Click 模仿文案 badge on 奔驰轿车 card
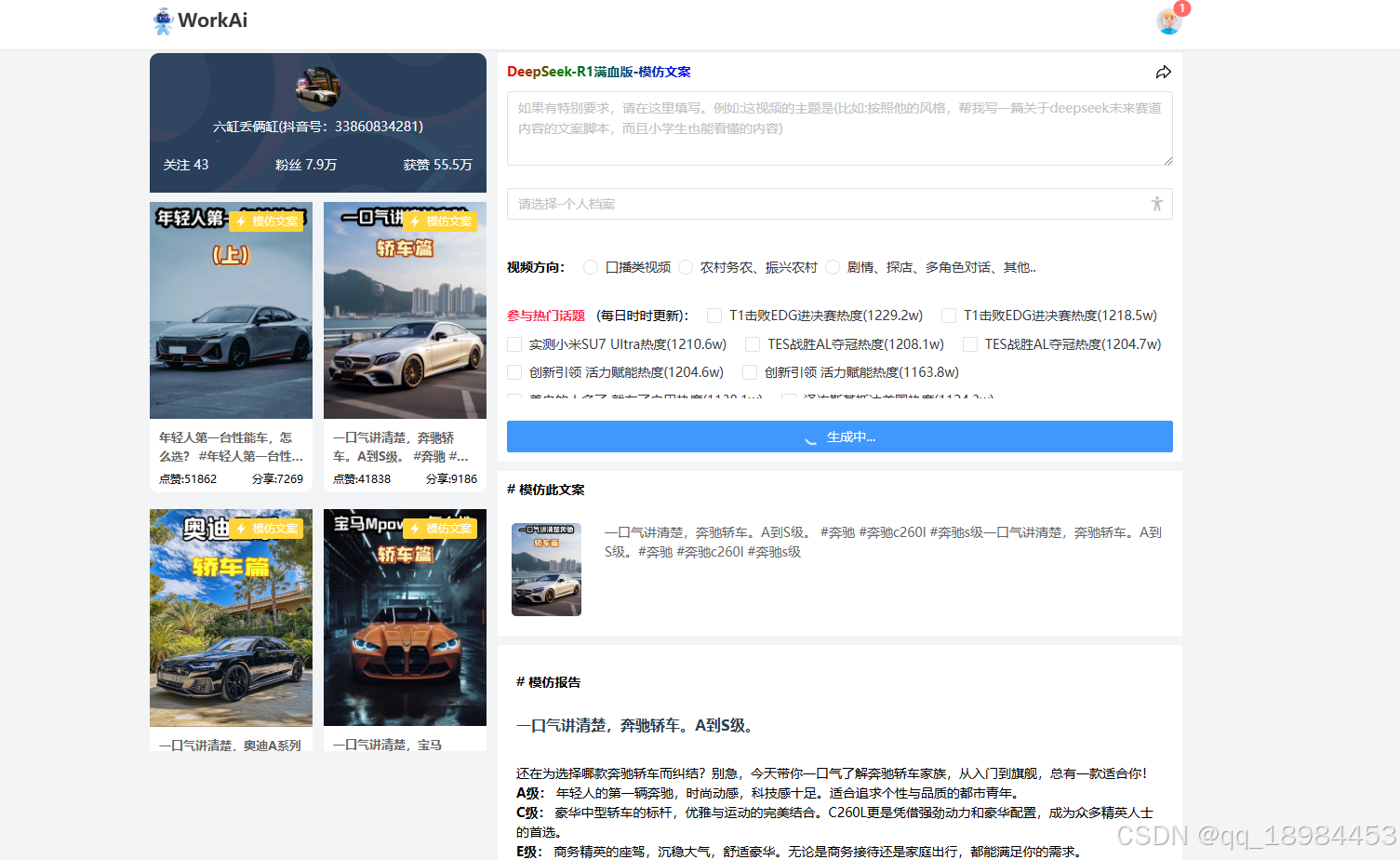The image size is (1400, 860). [441, 222]
